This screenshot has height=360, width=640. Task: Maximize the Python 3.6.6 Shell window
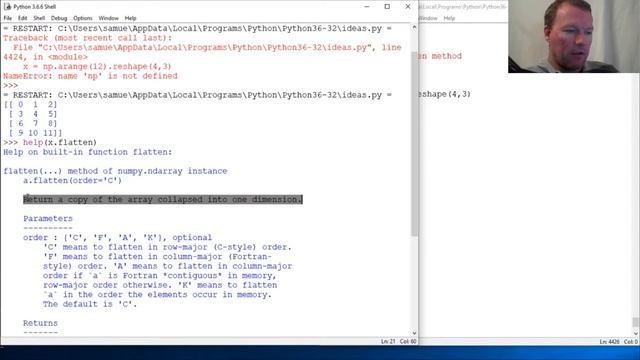click(x=387, y=7)
